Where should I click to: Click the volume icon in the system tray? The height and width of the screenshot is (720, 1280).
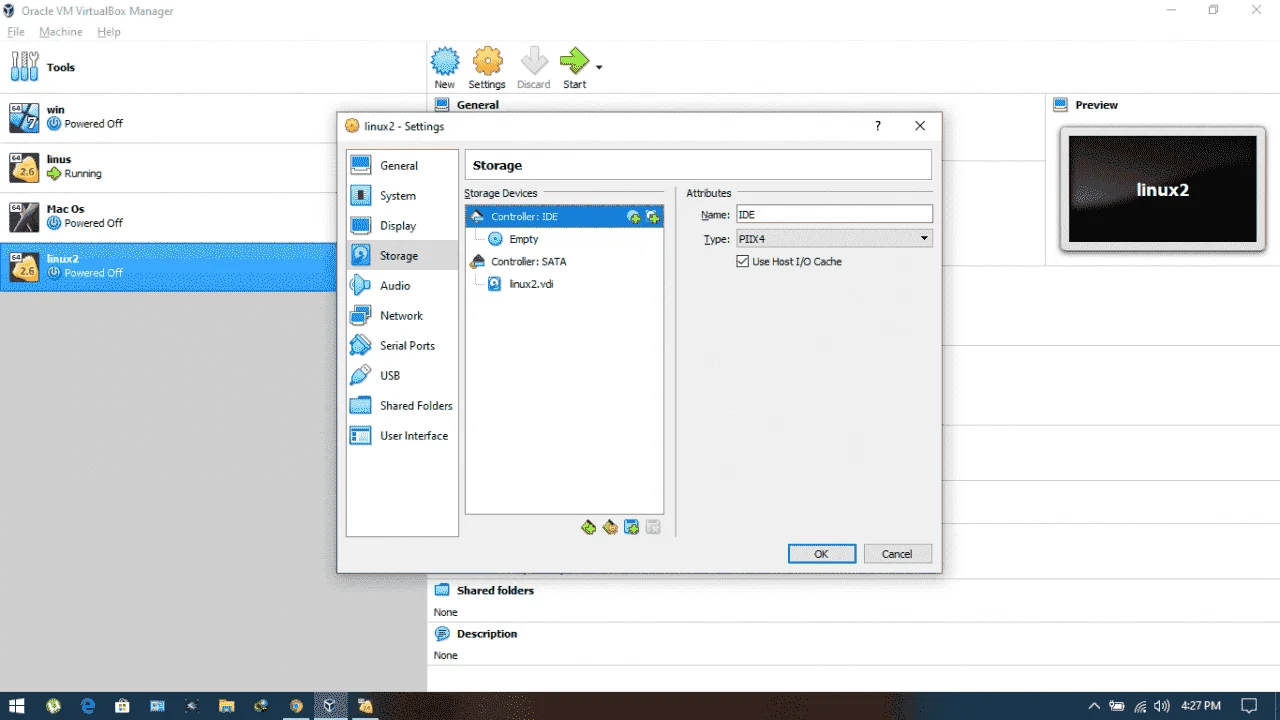1161,706
